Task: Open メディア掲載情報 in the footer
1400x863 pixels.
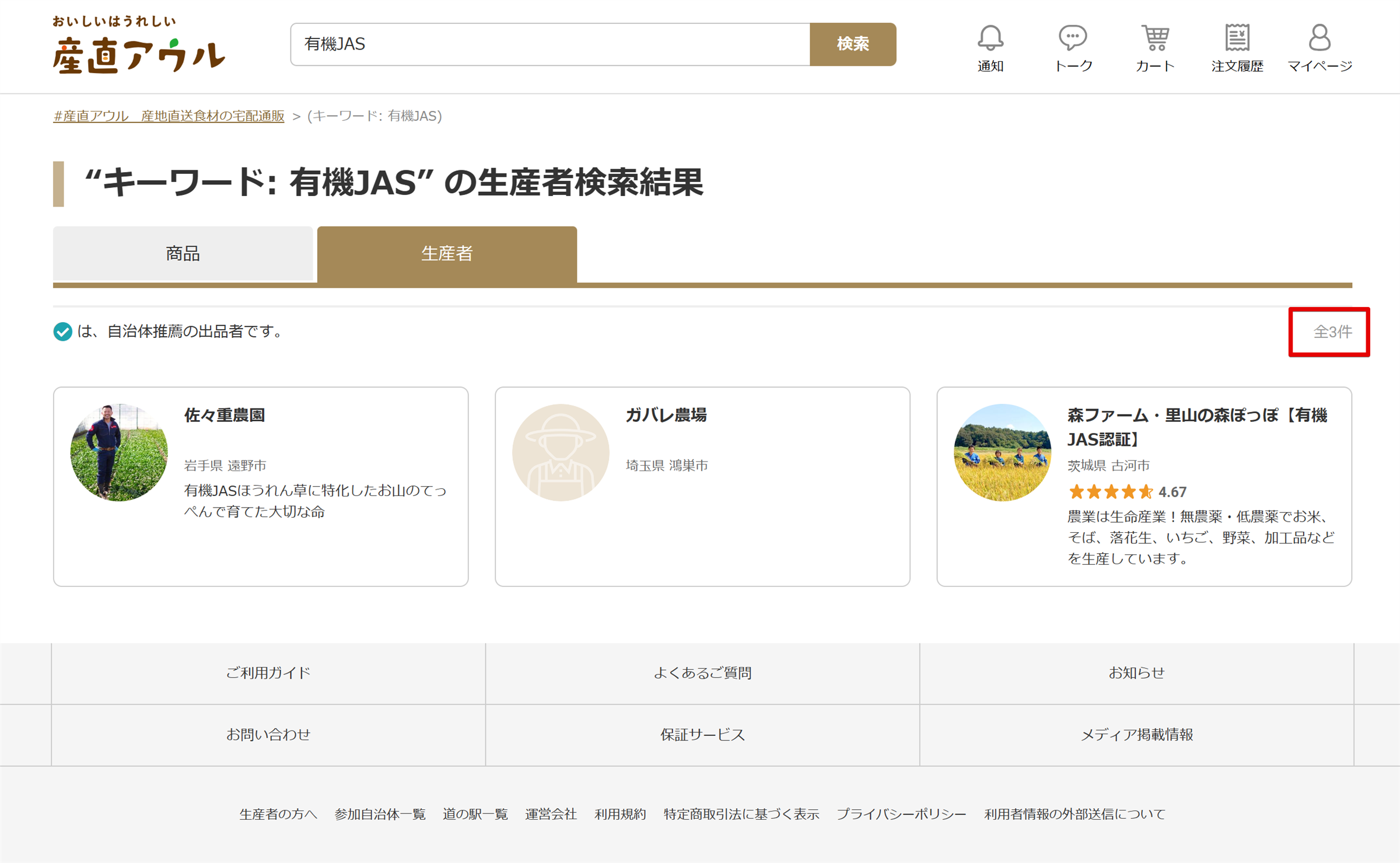Action: click(x=1136, y=735)
